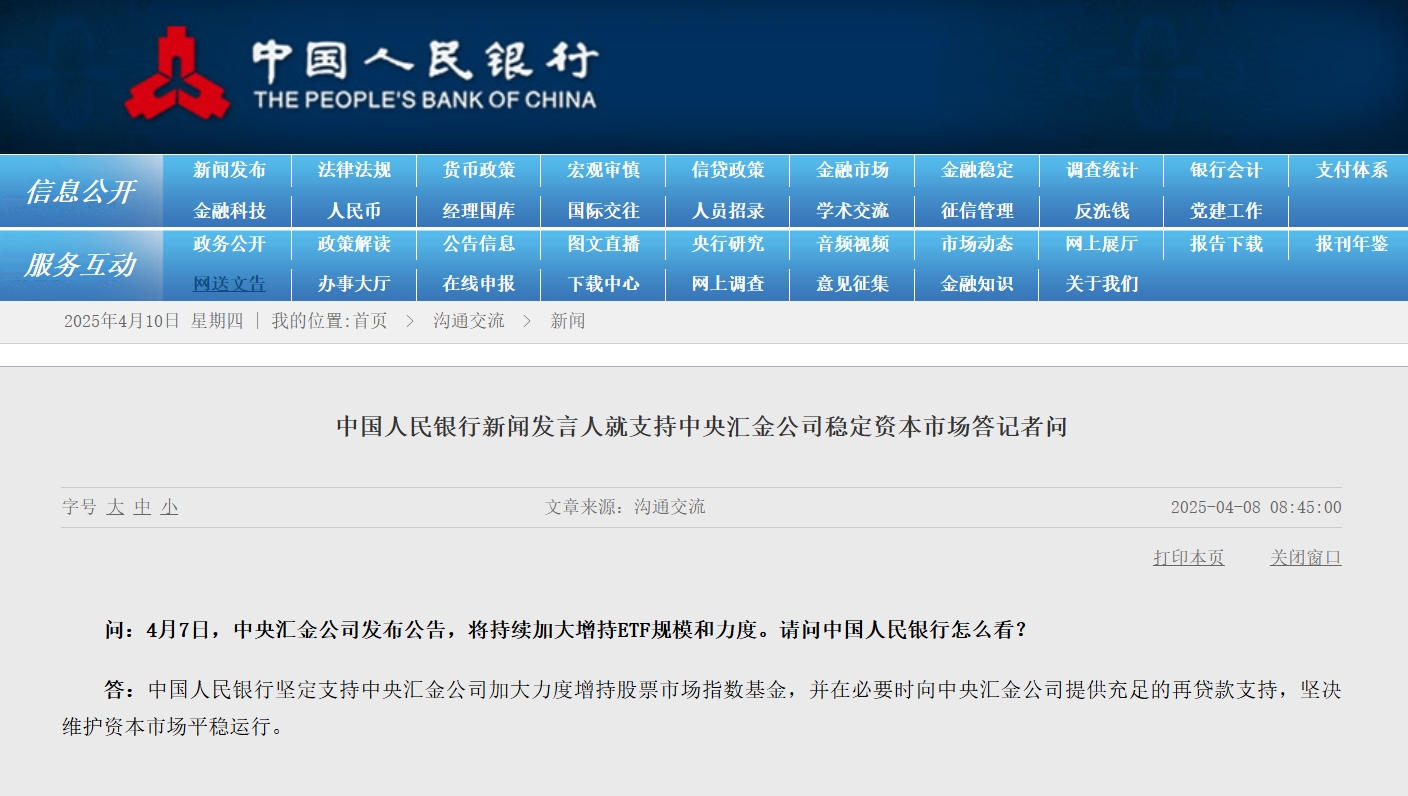Click the 信息公开 section header

80,191
